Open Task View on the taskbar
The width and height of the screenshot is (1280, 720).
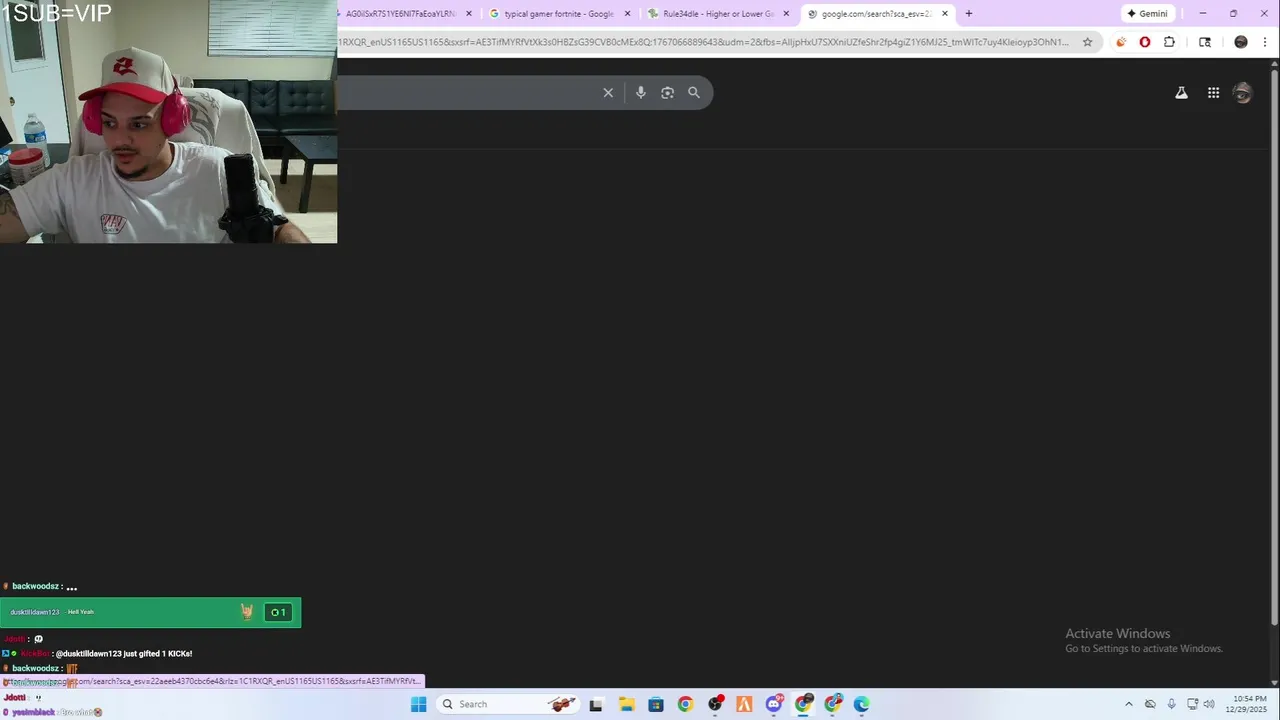(x=596, y=704)
